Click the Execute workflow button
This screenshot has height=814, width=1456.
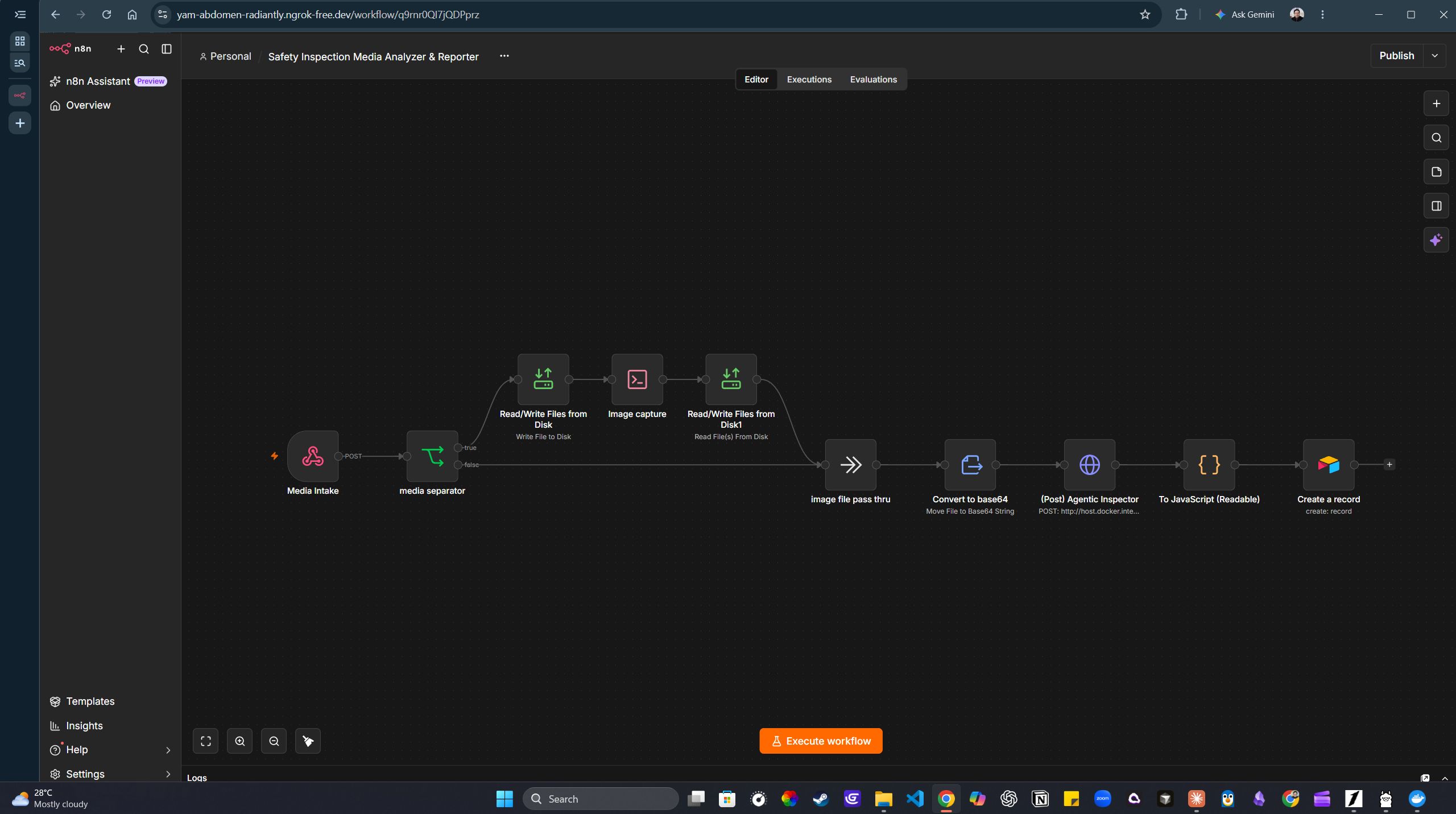click(821, 741)
